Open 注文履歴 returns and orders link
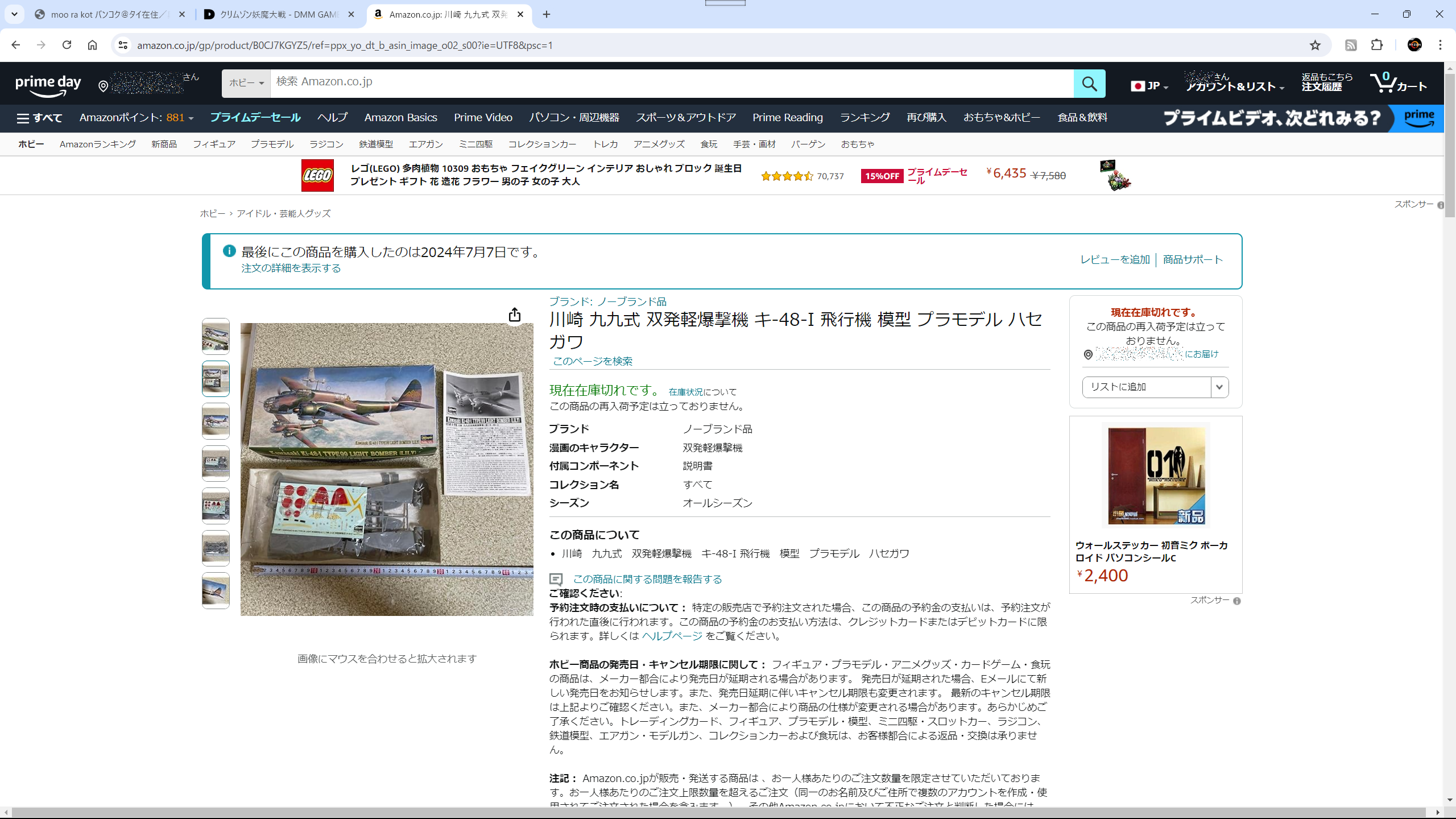Image resolution: width=1456 pixels, height=819 pixels. [x=1327, y=82]
